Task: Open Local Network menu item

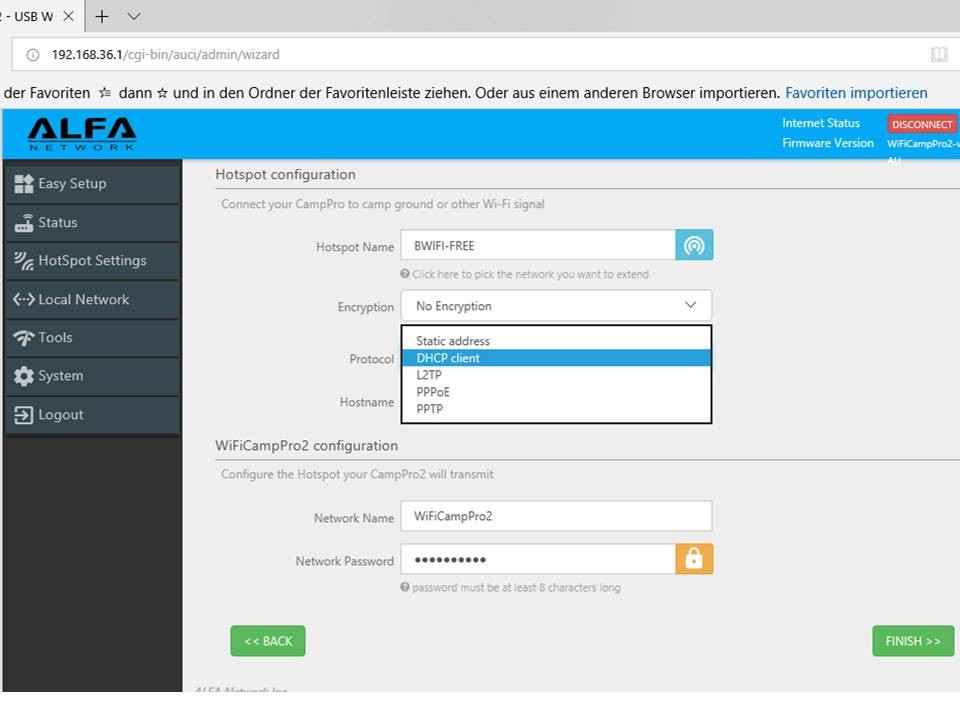Action: click(x=92, y=299)
